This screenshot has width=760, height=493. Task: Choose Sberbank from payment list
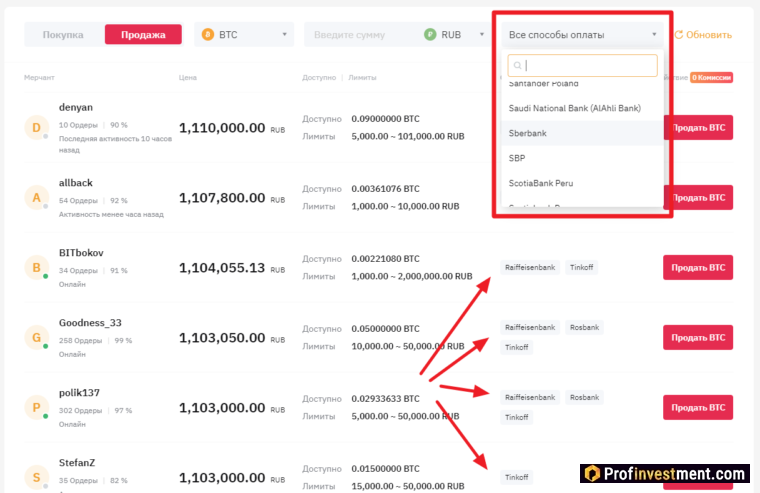pyautogui.click(x=582, y=133)
